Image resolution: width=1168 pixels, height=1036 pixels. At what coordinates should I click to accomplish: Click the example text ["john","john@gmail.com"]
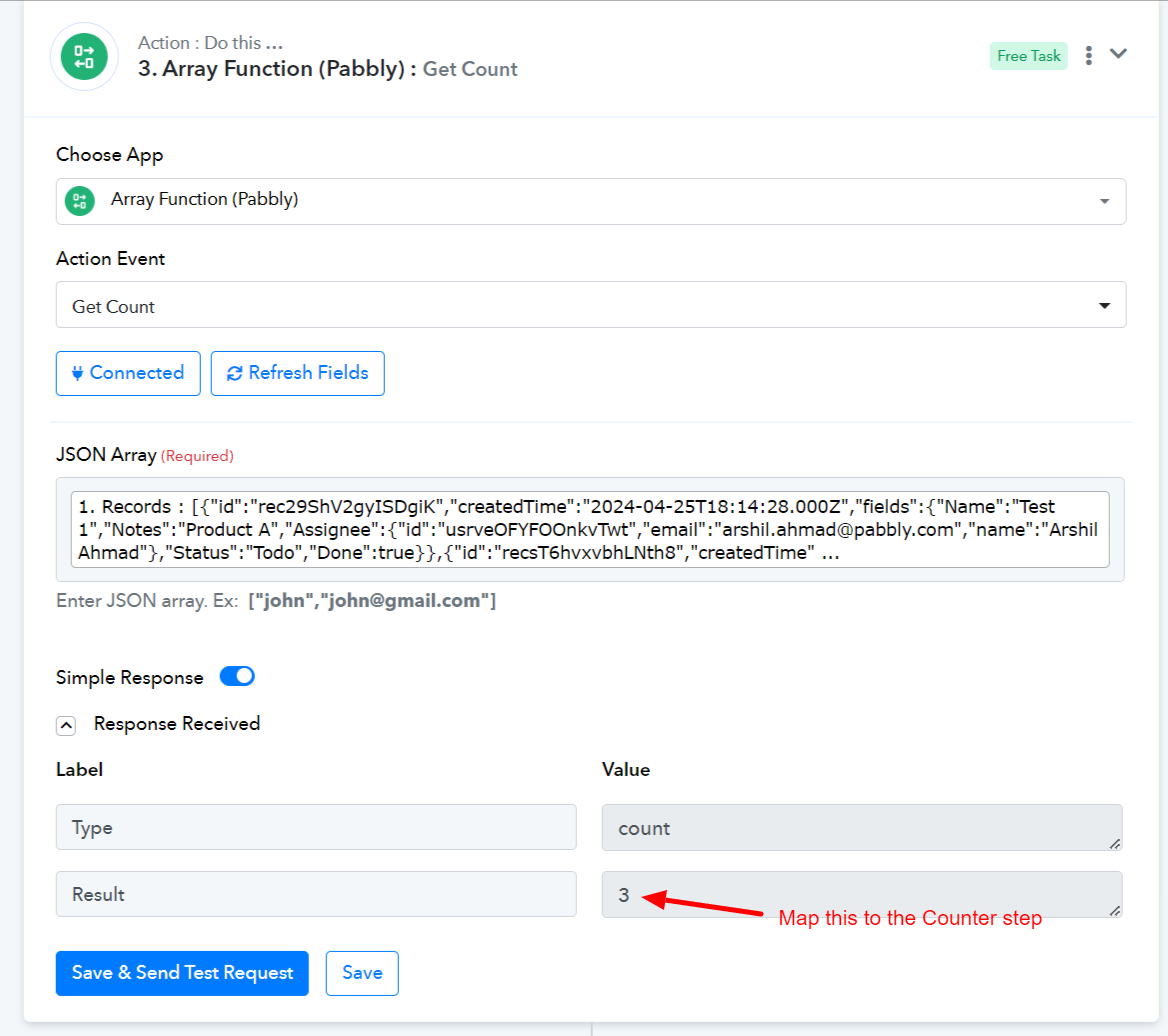pyautogui.click(x=372, y=601)
